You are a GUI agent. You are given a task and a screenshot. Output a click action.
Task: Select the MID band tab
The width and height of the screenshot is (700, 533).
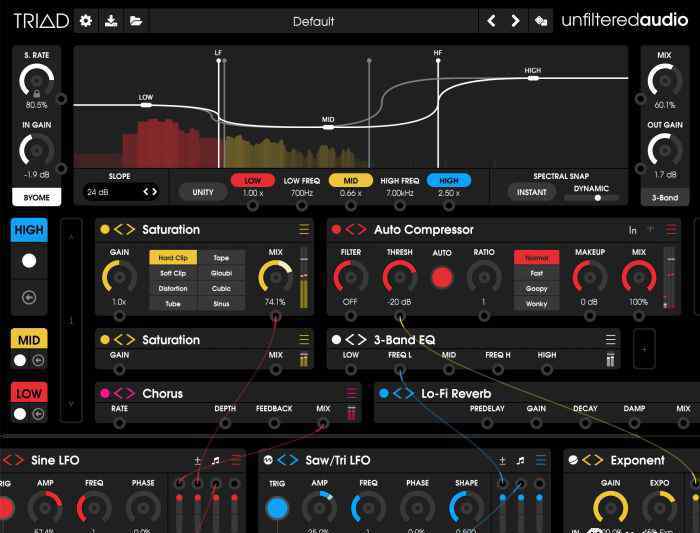pos(29,339)
